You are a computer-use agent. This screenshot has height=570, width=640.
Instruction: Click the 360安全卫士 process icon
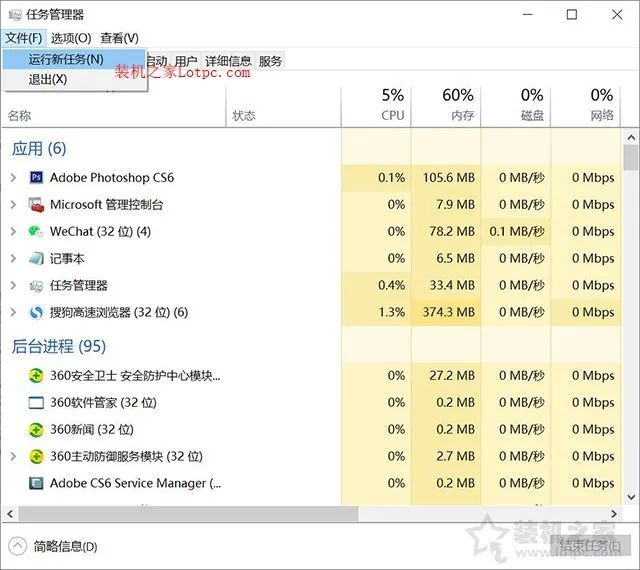tap(37, 376)
